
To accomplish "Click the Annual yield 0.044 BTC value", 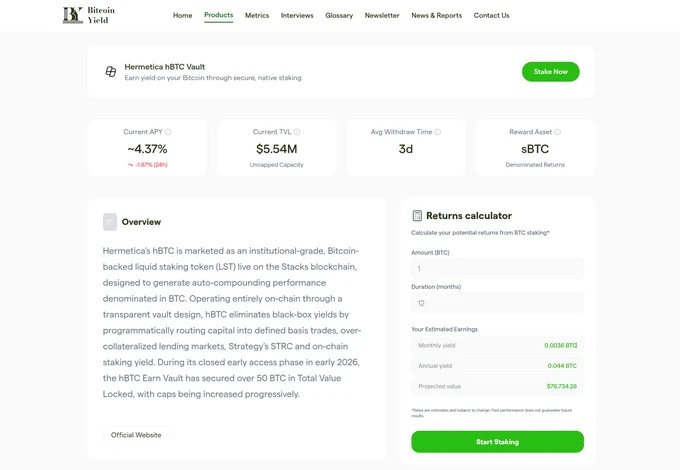I will (562, 366).
